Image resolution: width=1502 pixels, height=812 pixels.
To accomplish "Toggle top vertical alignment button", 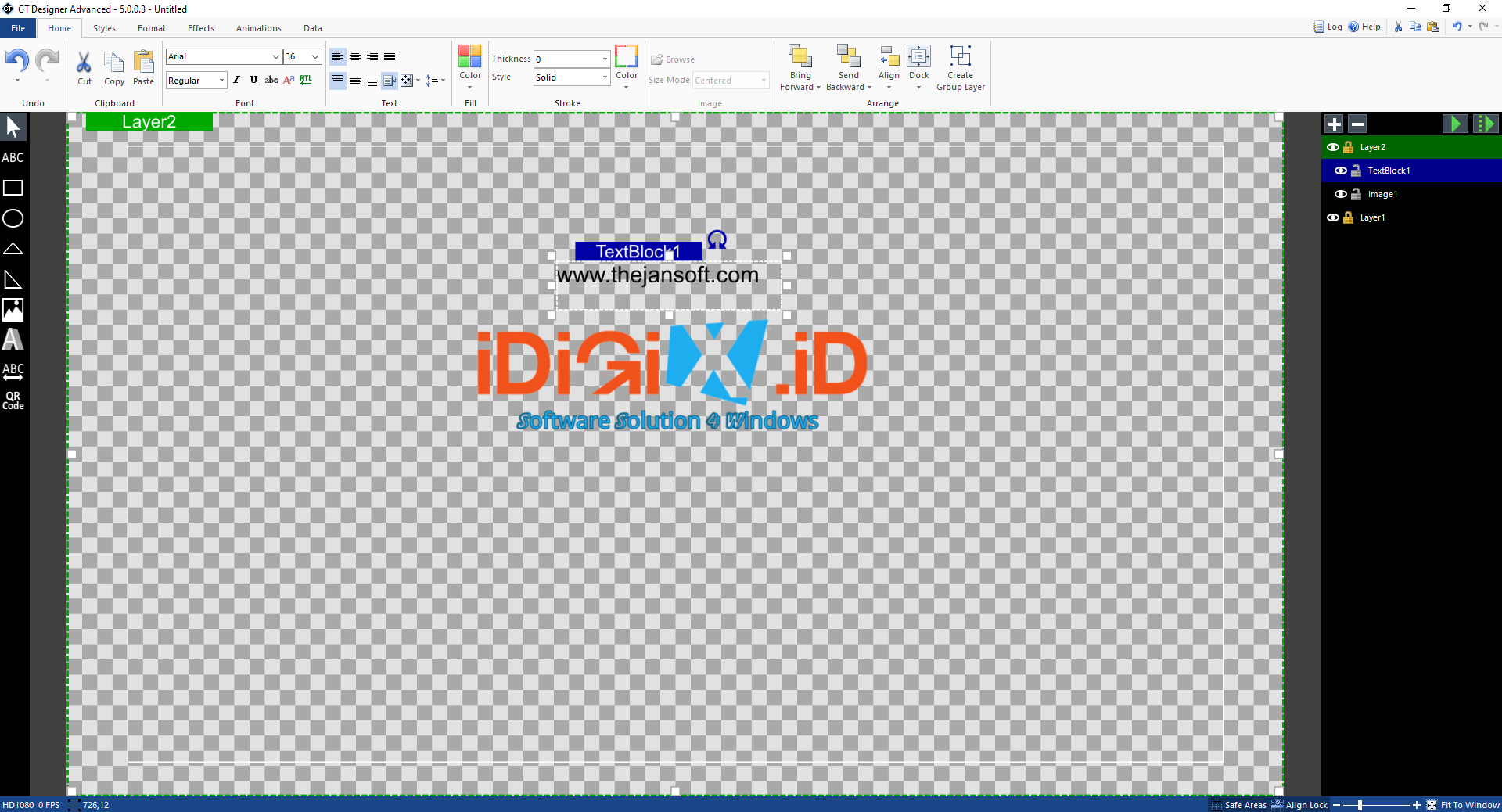I will click(x=338, y=80).
